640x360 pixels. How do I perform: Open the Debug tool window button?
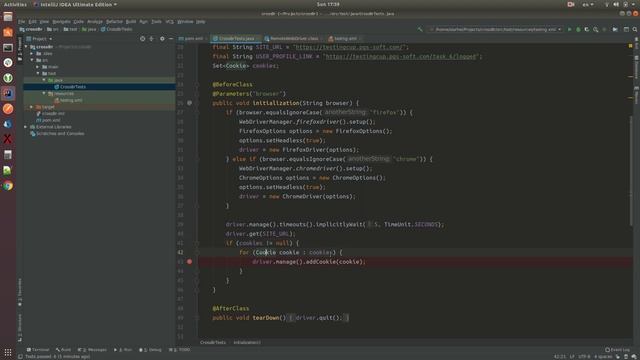coord(151,350)
